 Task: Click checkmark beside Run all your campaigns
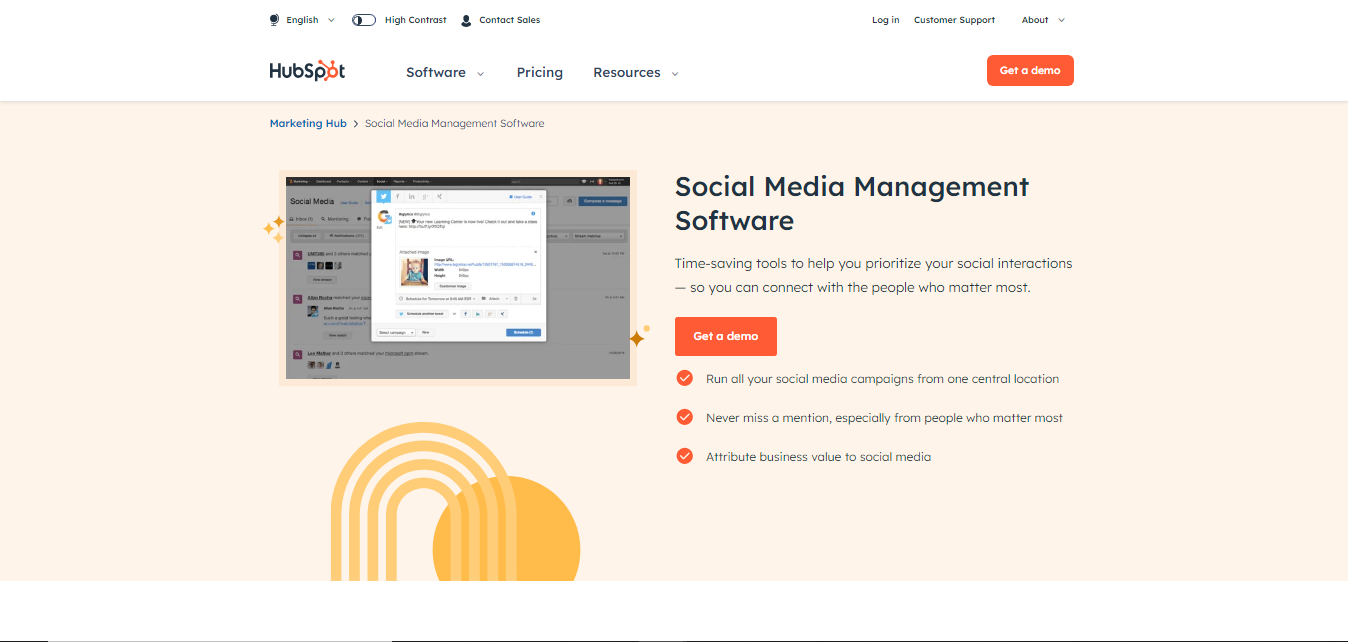pos(684,378)
